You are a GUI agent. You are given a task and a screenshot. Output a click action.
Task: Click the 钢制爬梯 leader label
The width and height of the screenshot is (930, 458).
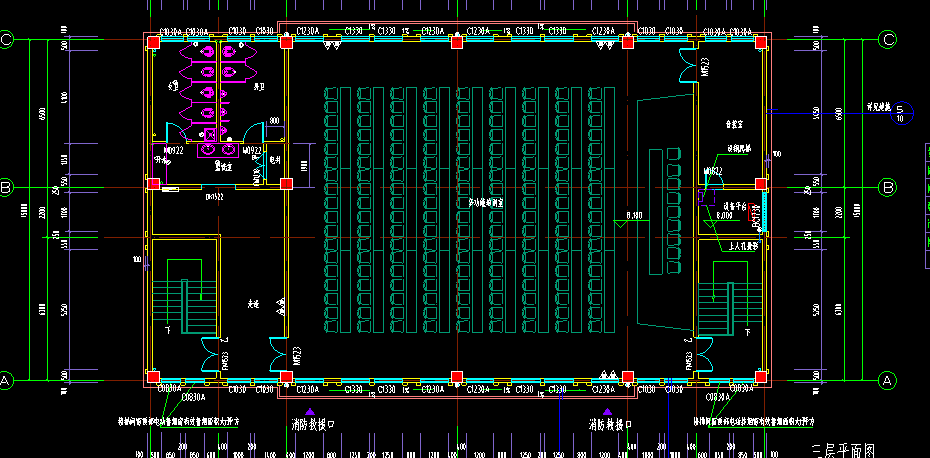click(739, 149)
